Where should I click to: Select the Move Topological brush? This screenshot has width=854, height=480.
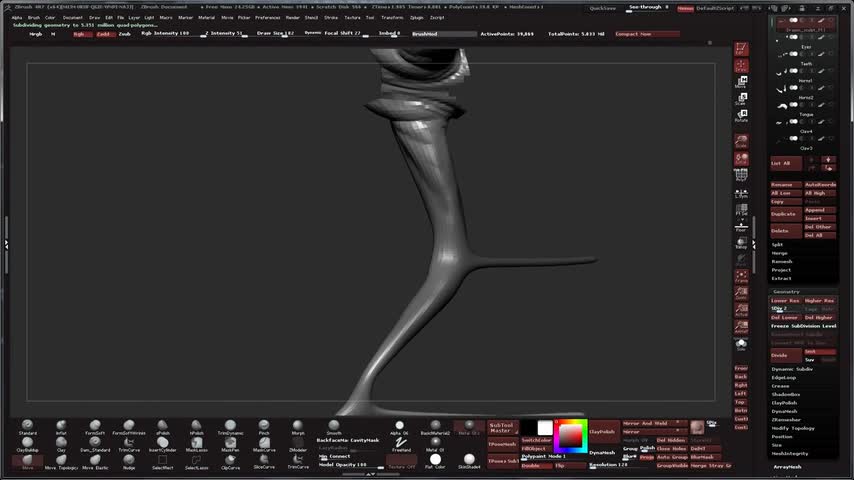tap(61, 462)
